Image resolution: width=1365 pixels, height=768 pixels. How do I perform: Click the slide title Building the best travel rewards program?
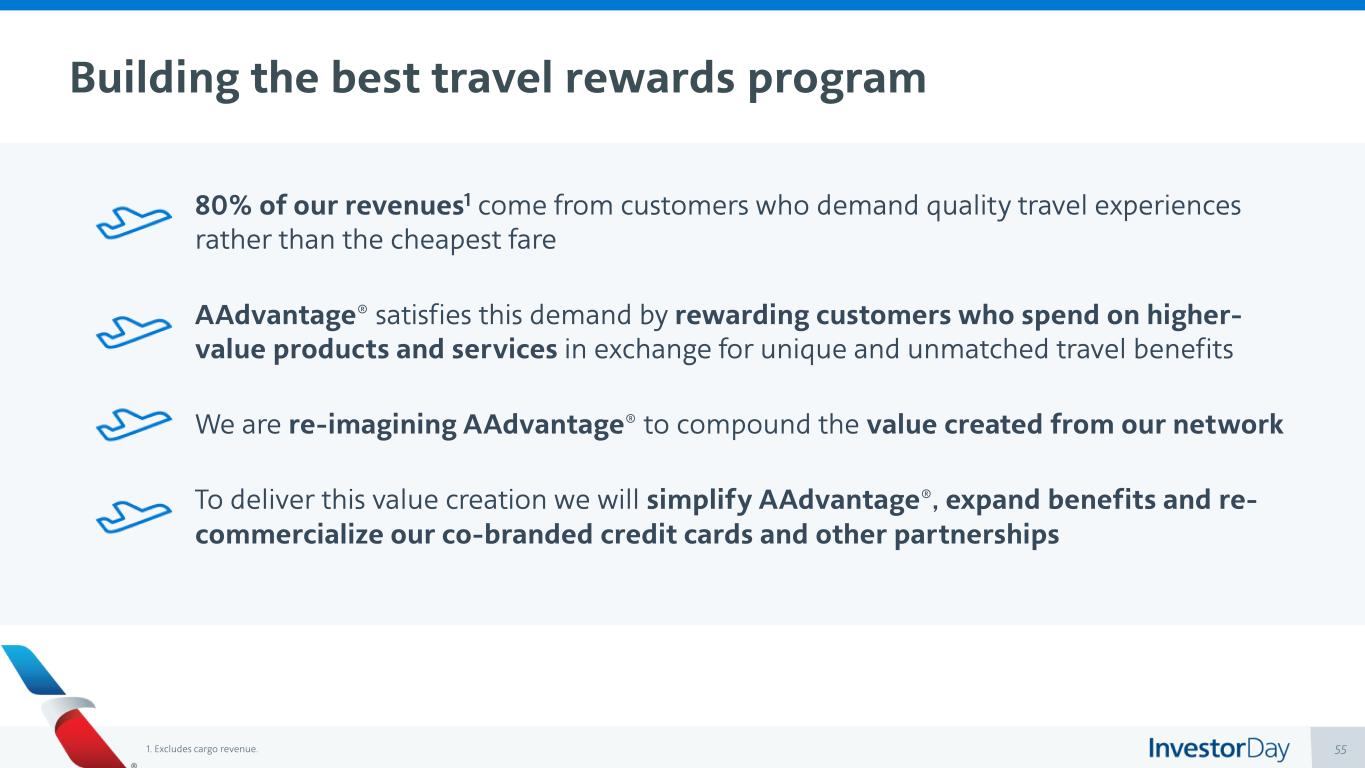[x=497, y=78]
